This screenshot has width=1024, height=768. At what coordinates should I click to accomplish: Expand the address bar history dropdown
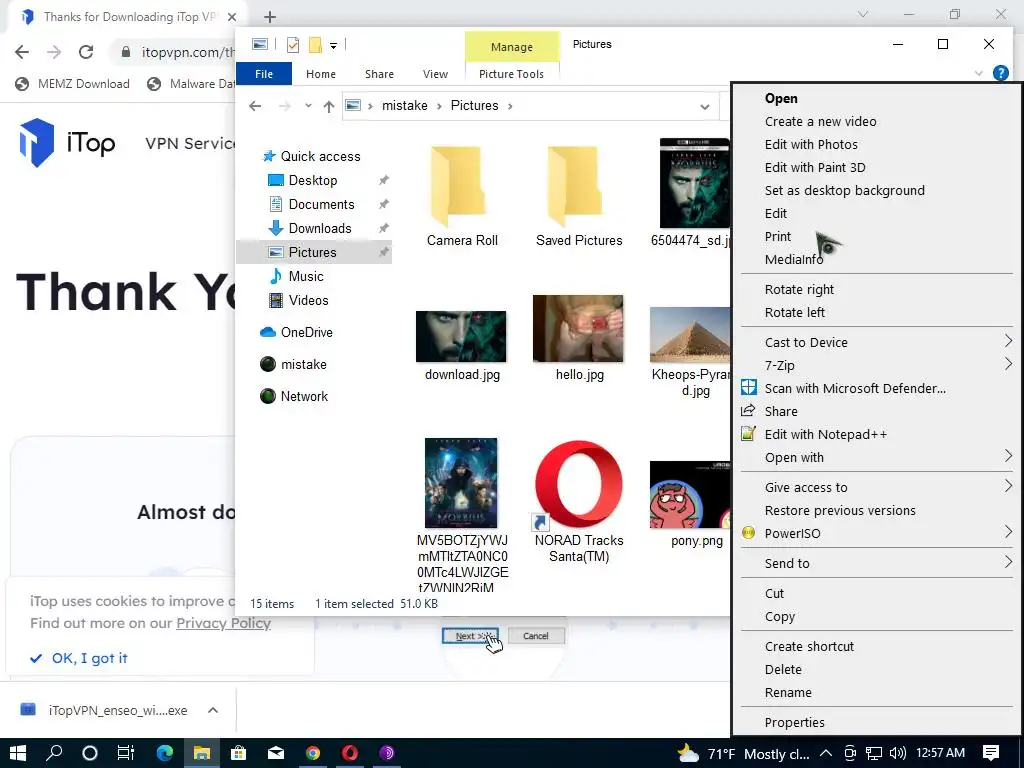705,106
